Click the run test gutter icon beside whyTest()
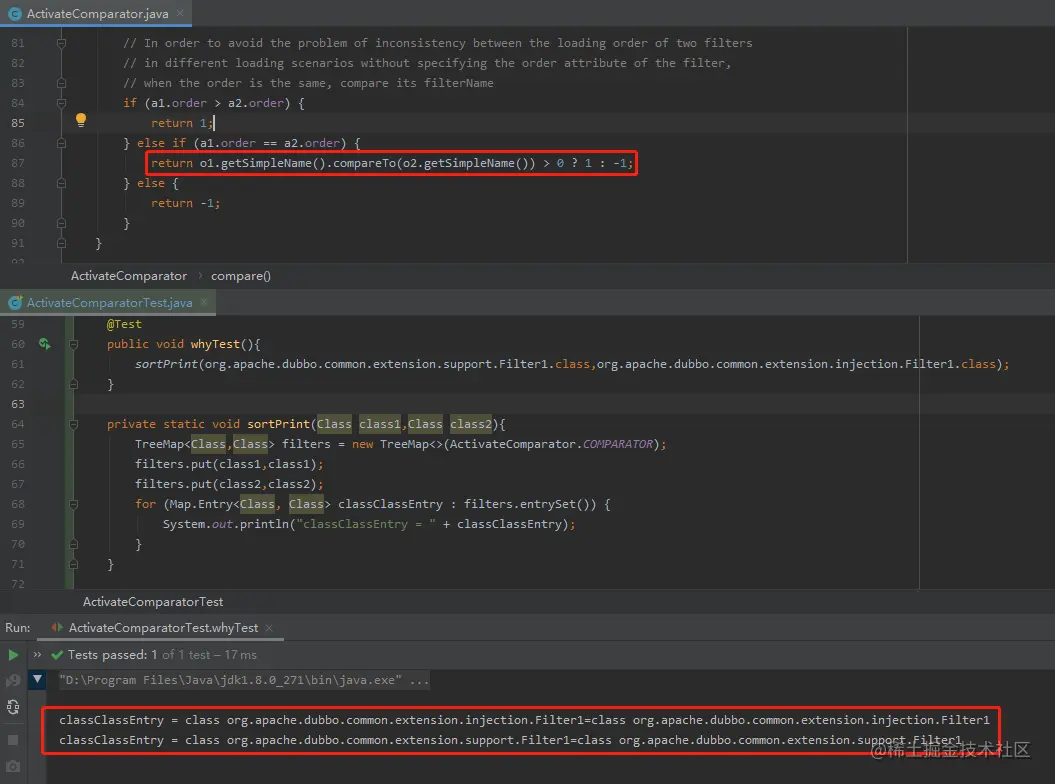 (44, 344)
